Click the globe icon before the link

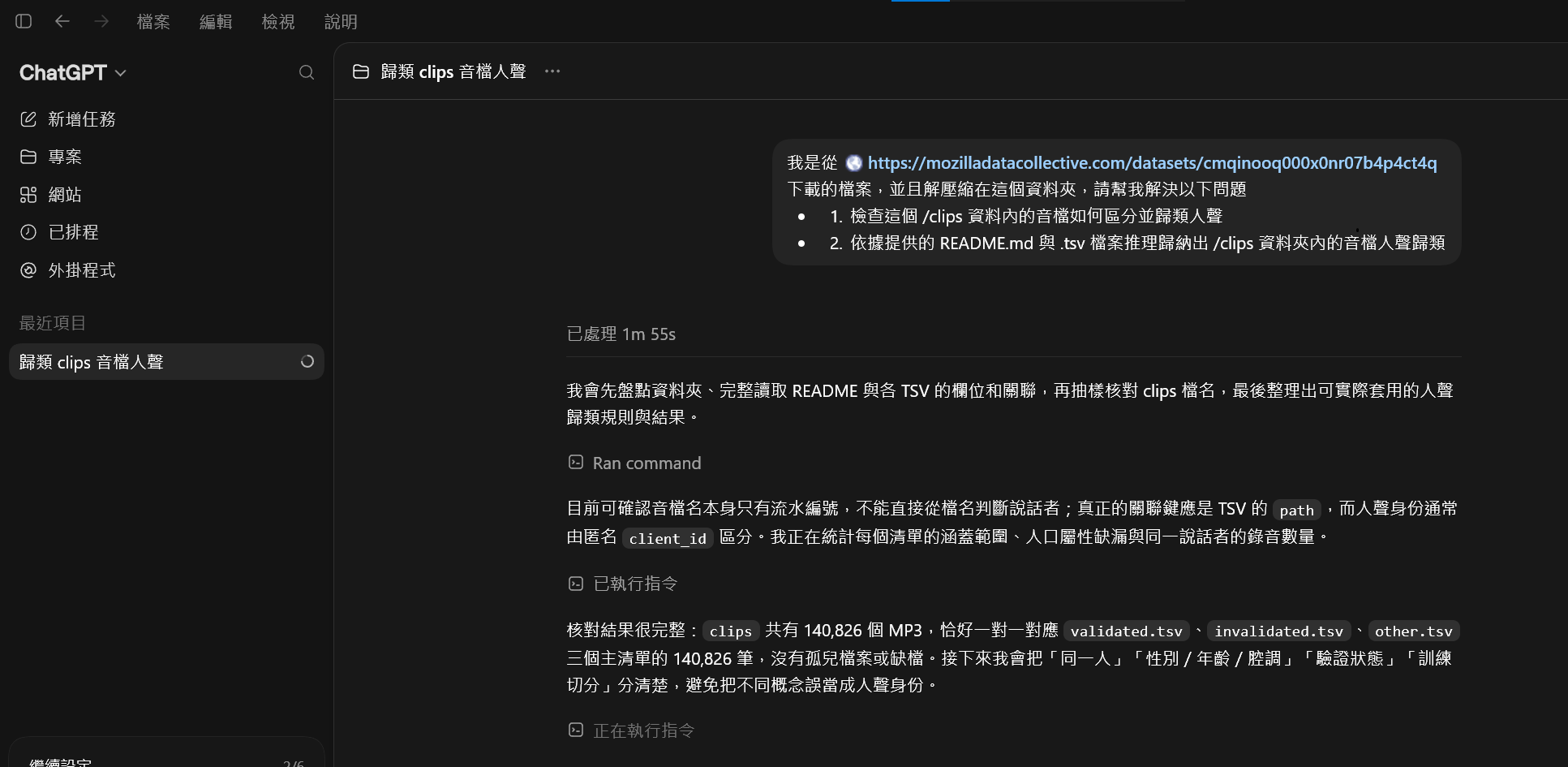853,163
